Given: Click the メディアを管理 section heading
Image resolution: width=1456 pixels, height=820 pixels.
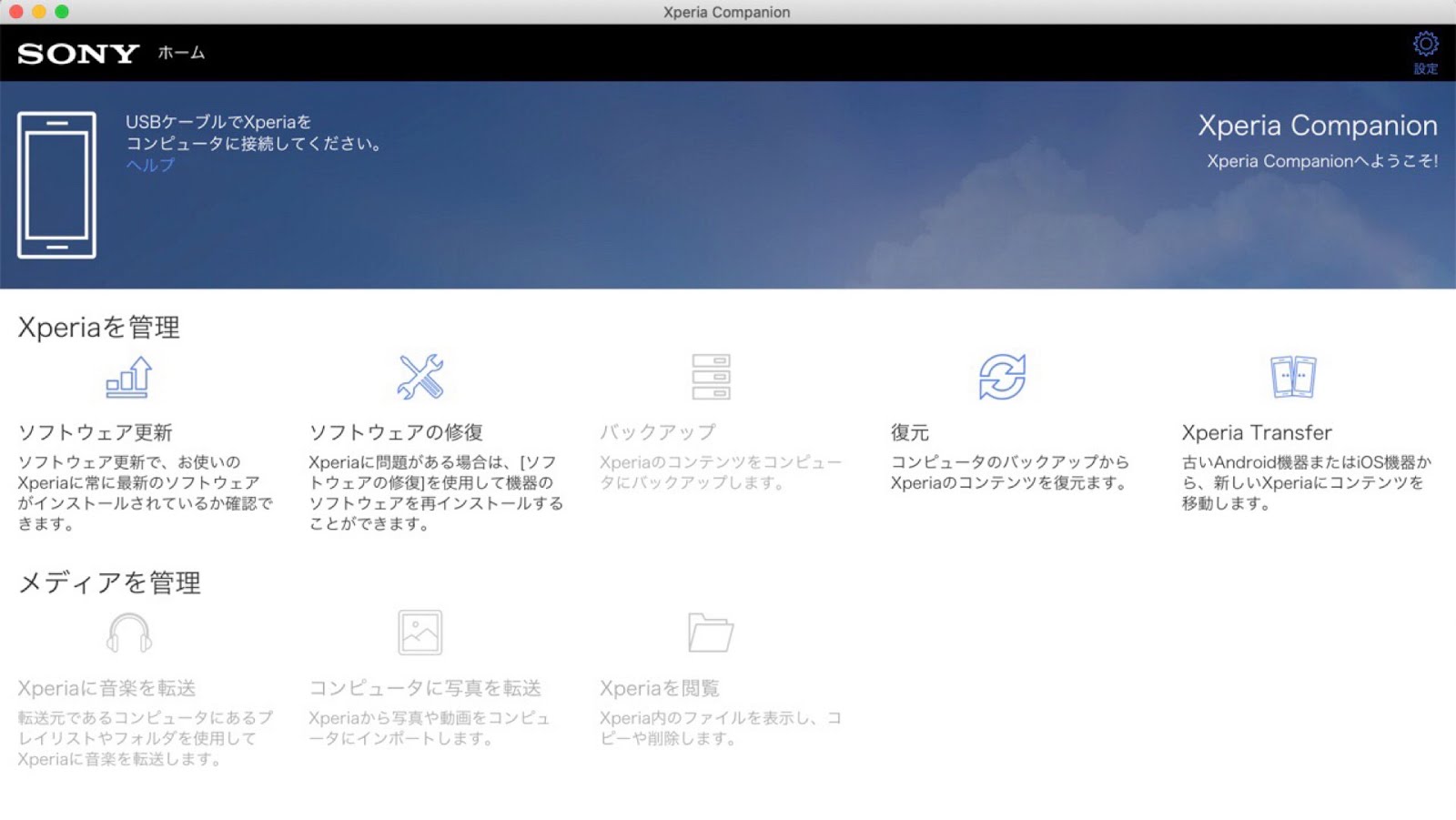Looking at the screenshot, I should click(x=109, y=582).
